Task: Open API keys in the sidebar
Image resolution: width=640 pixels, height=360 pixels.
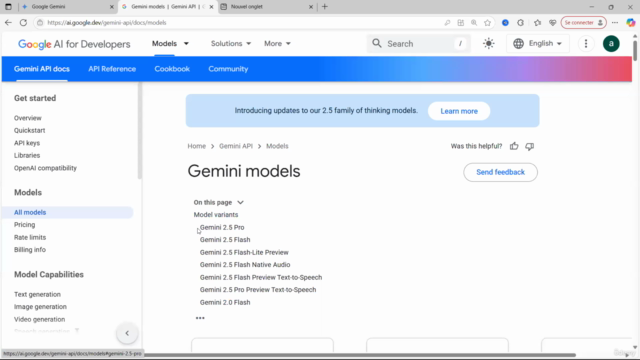Action: [x=27, y=143]
